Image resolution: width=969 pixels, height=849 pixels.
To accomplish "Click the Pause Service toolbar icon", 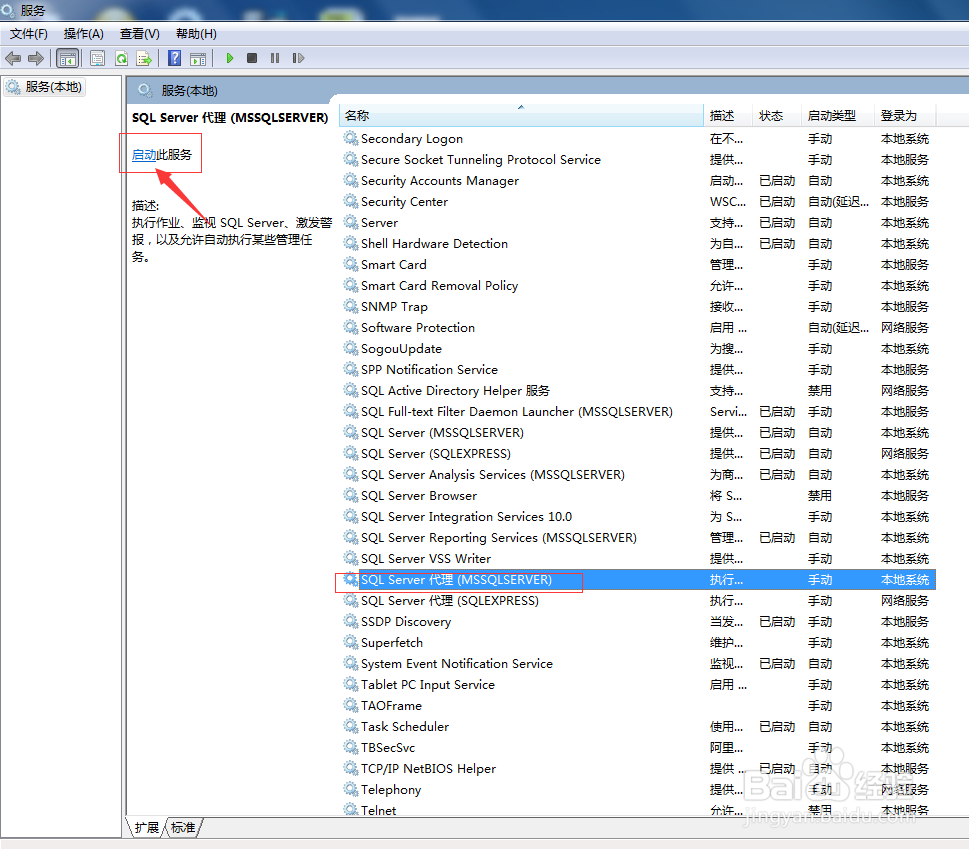I will [x=275, y=58].
